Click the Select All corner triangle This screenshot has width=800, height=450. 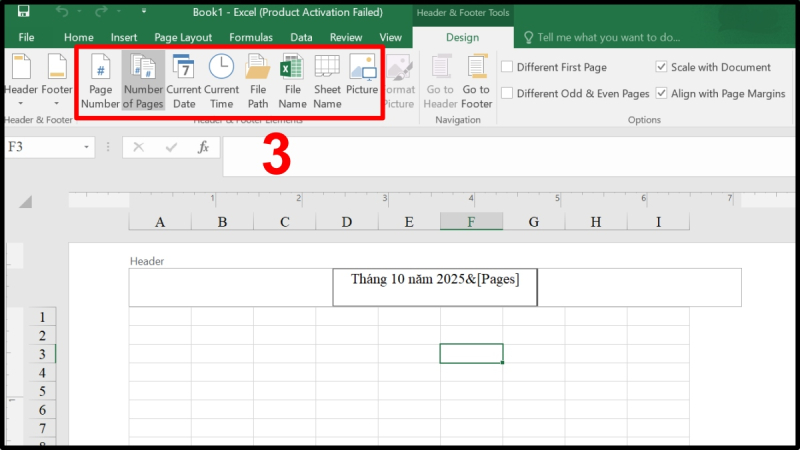pos(26,202)
